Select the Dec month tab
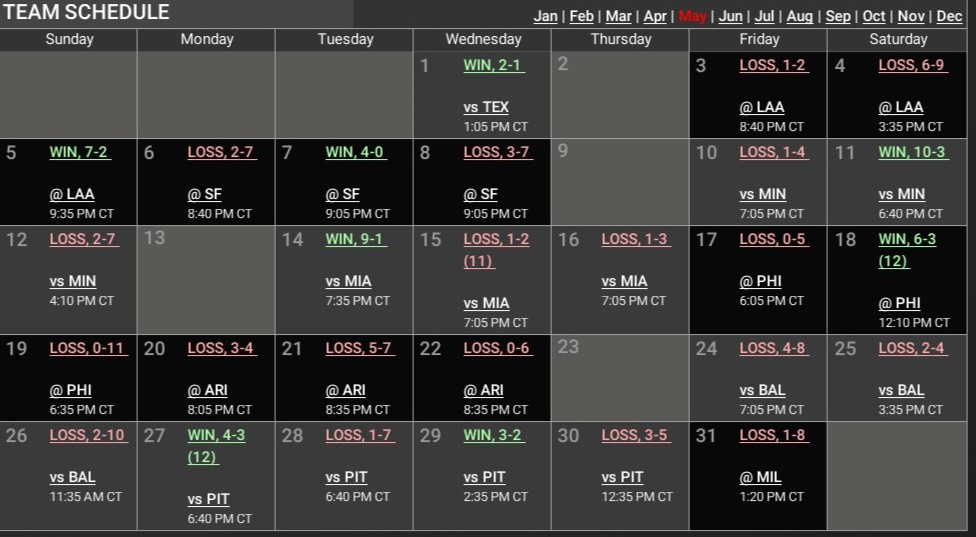The height and width of the screenshot is (537, 976). 949,16
